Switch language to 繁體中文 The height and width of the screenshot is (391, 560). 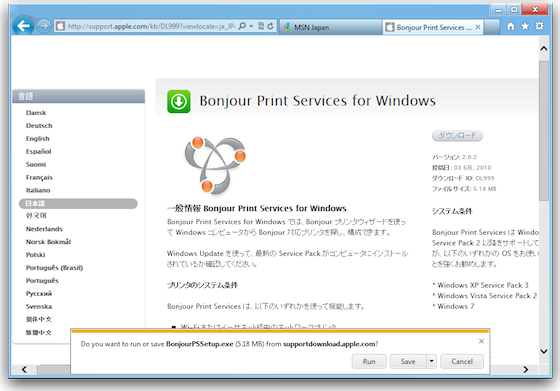click(x=39, y=332)
